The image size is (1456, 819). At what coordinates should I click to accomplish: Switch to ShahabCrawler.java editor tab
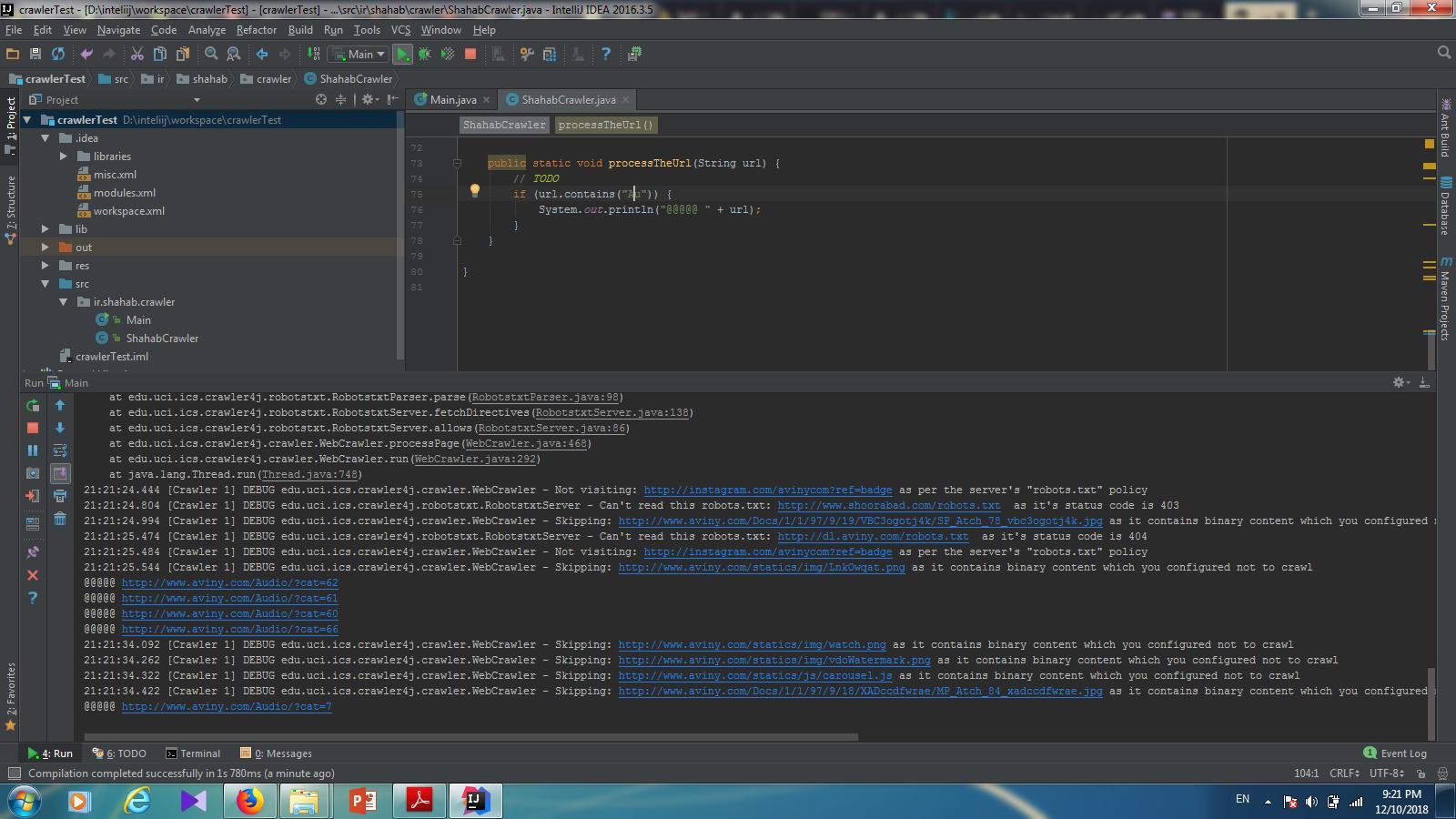pos(568,99)
